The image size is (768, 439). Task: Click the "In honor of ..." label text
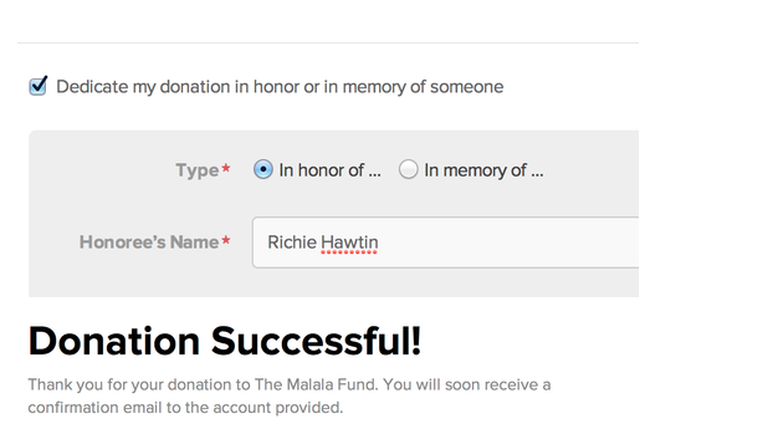click(x=330, y=170)
